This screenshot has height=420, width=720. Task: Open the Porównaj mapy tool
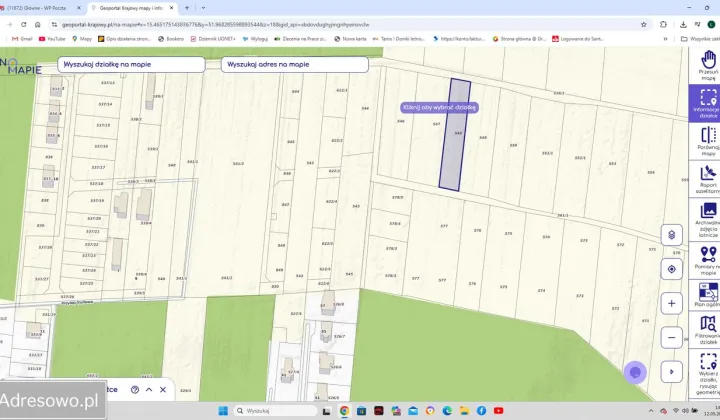point(708,138)
